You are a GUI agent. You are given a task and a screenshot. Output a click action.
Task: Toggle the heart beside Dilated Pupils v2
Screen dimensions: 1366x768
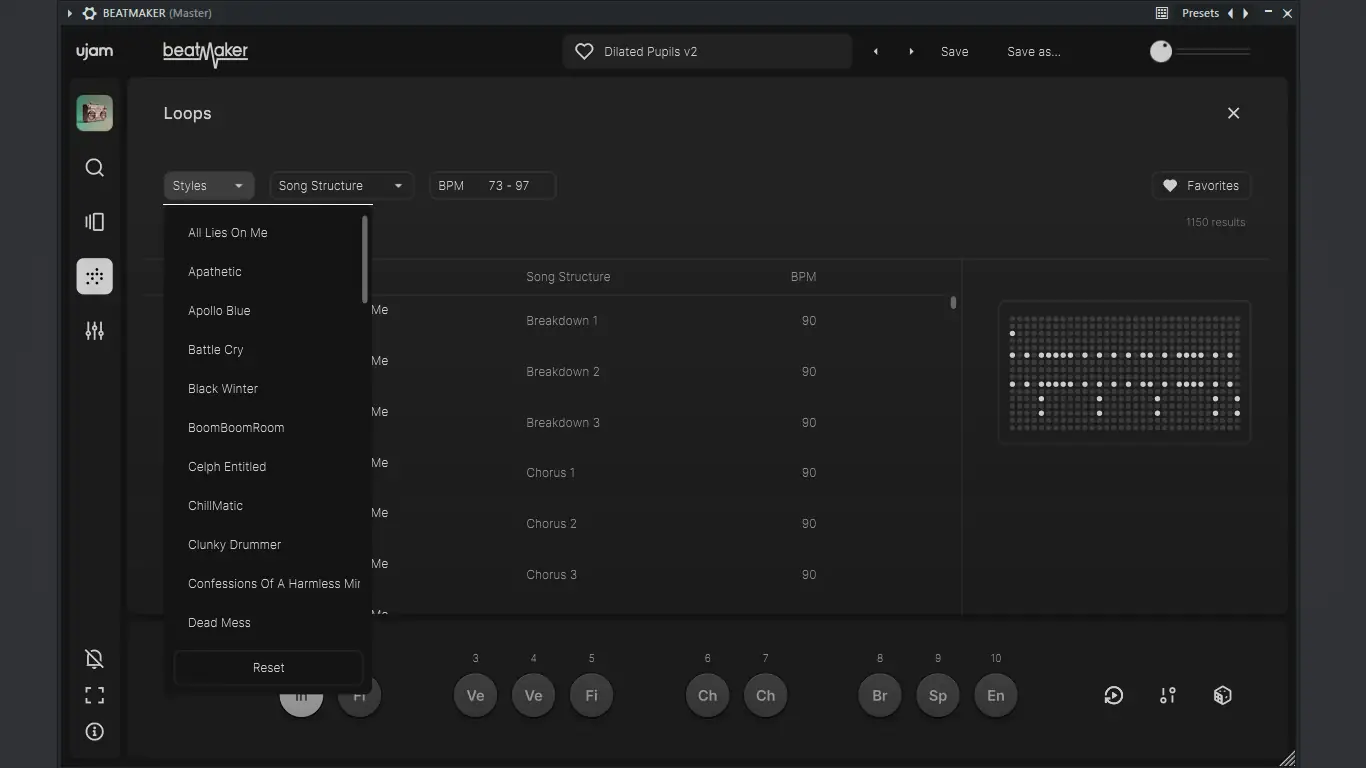pyautogui.click(x=584, y=52)
